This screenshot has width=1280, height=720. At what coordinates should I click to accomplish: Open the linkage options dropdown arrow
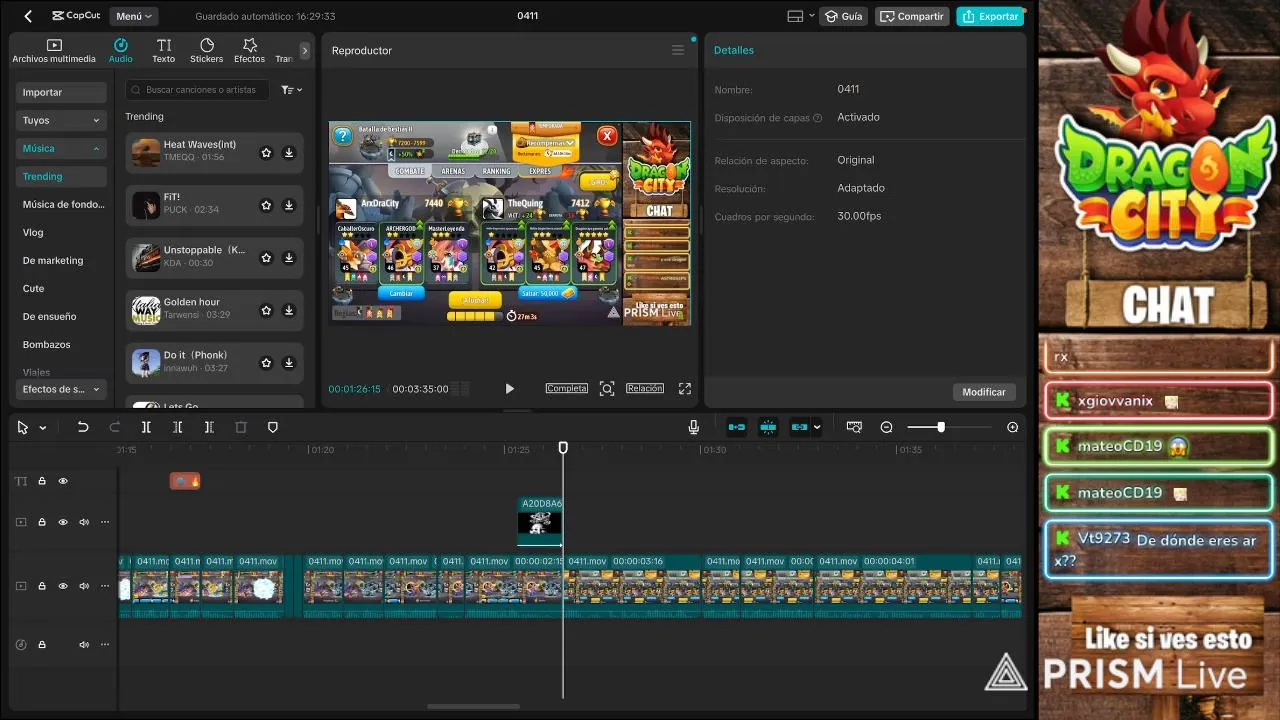[817, 428]
